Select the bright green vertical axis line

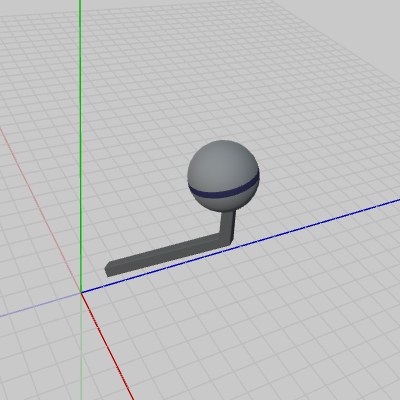[x=80, y=146]
